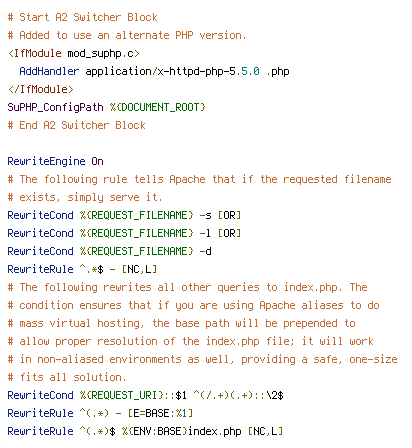Click the [E=BASE:%1] flag
This screenshot has height=448, width=412.
[160, 413]
